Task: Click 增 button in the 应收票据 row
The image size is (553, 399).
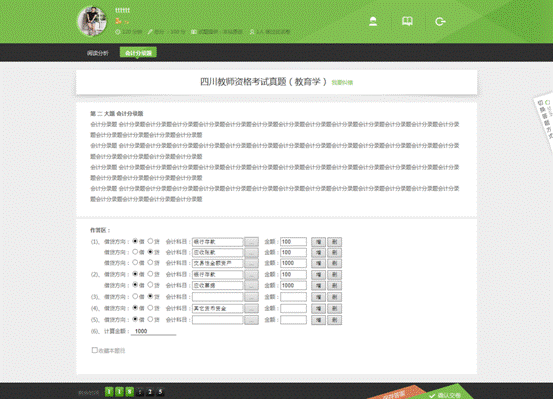Action: coord(318,285)
